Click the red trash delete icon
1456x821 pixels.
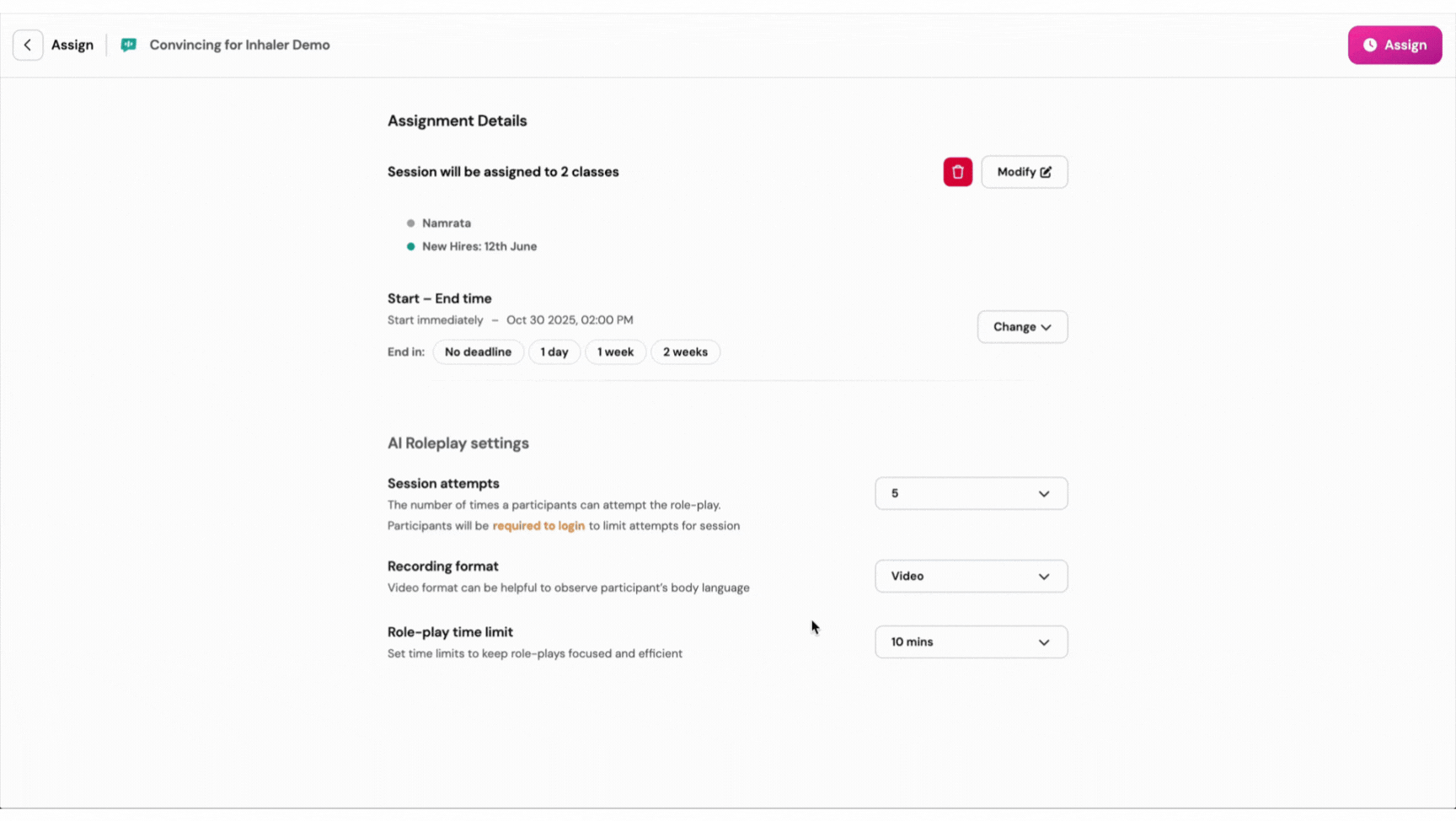tap(957, 172)
